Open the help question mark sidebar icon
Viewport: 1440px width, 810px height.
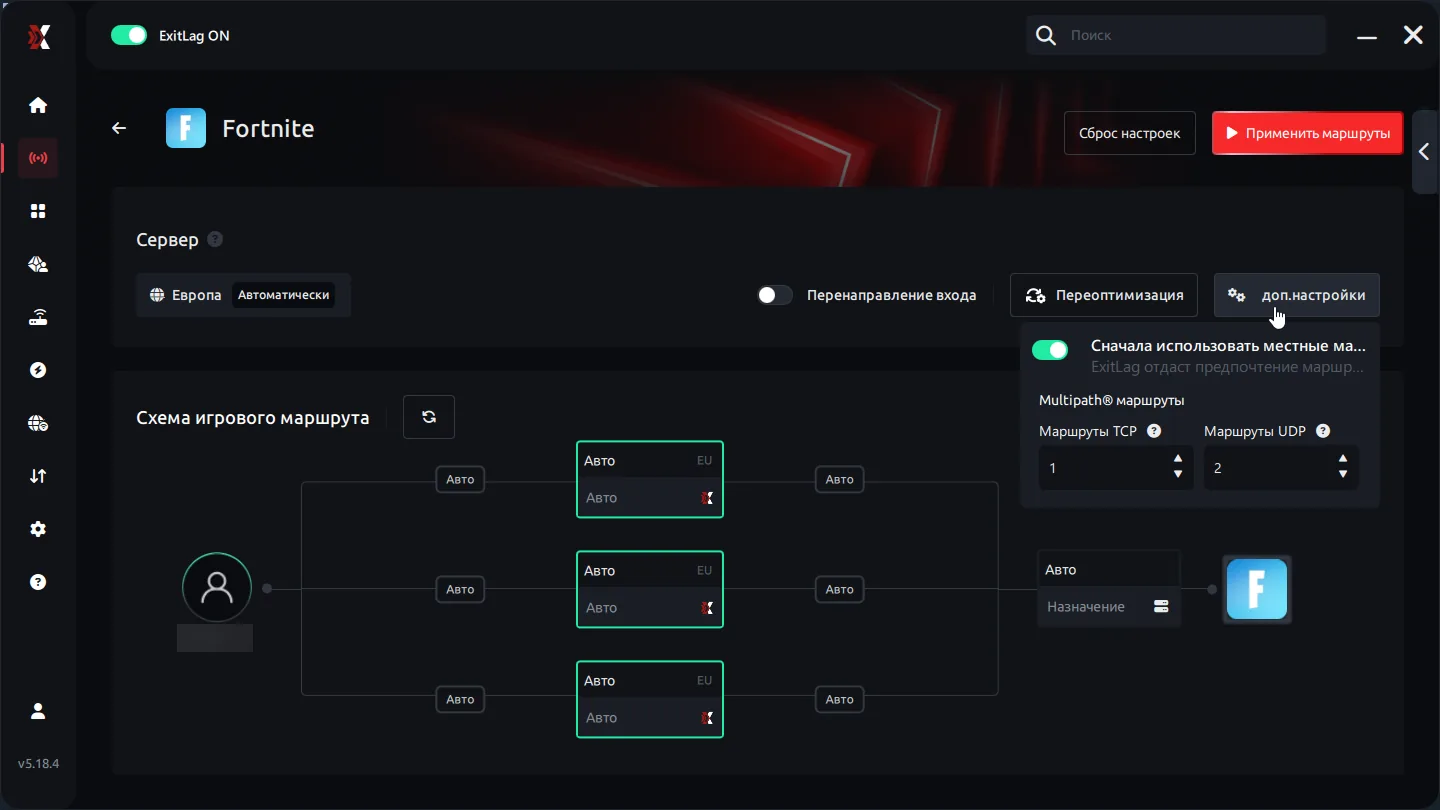pyautogui.click(x=38, y=582)
